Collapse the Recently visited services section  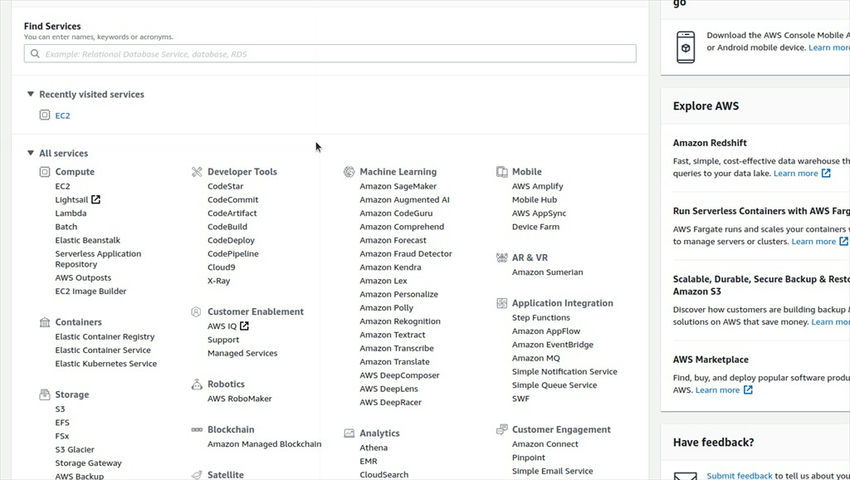31,94
